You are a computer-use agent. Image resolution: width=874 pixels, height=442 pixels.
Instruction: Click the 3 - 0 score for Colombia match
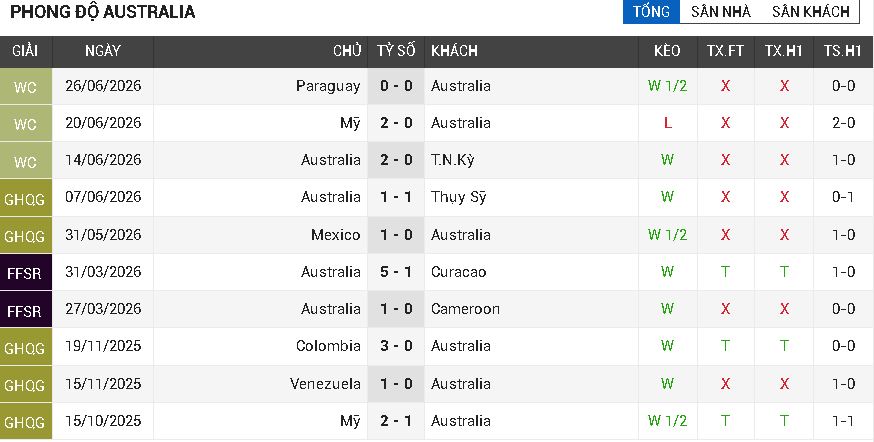[x=396, y=346]
